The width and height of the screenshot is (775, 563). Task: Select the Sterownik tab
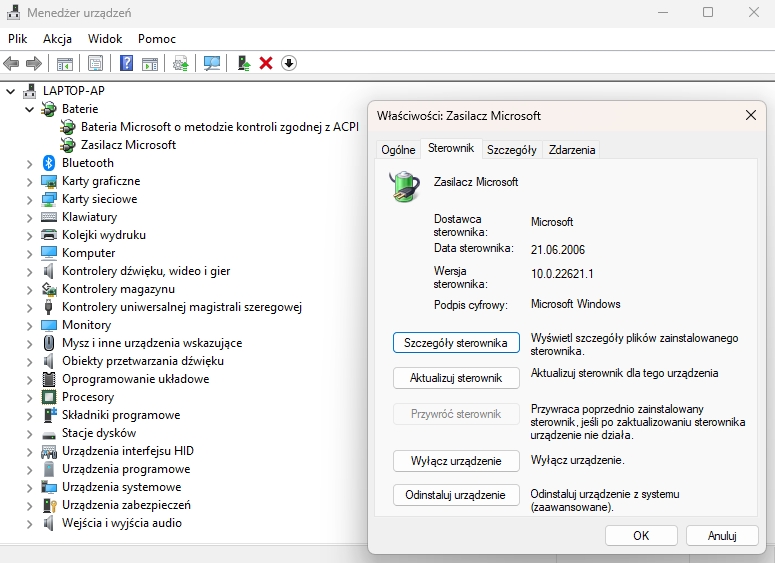pos(451,148)
